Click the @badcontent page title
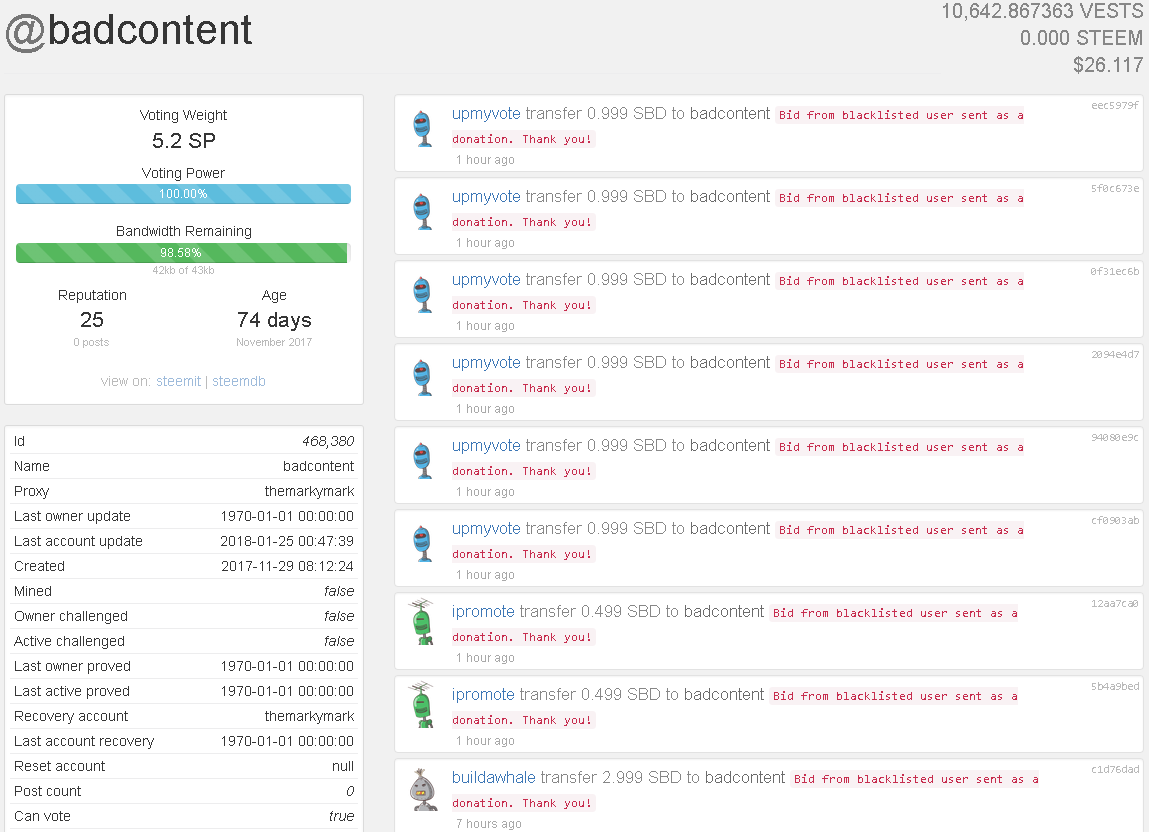Image resolution: width=1149 pixels, height=832 pixels. [x=129, y=31]
